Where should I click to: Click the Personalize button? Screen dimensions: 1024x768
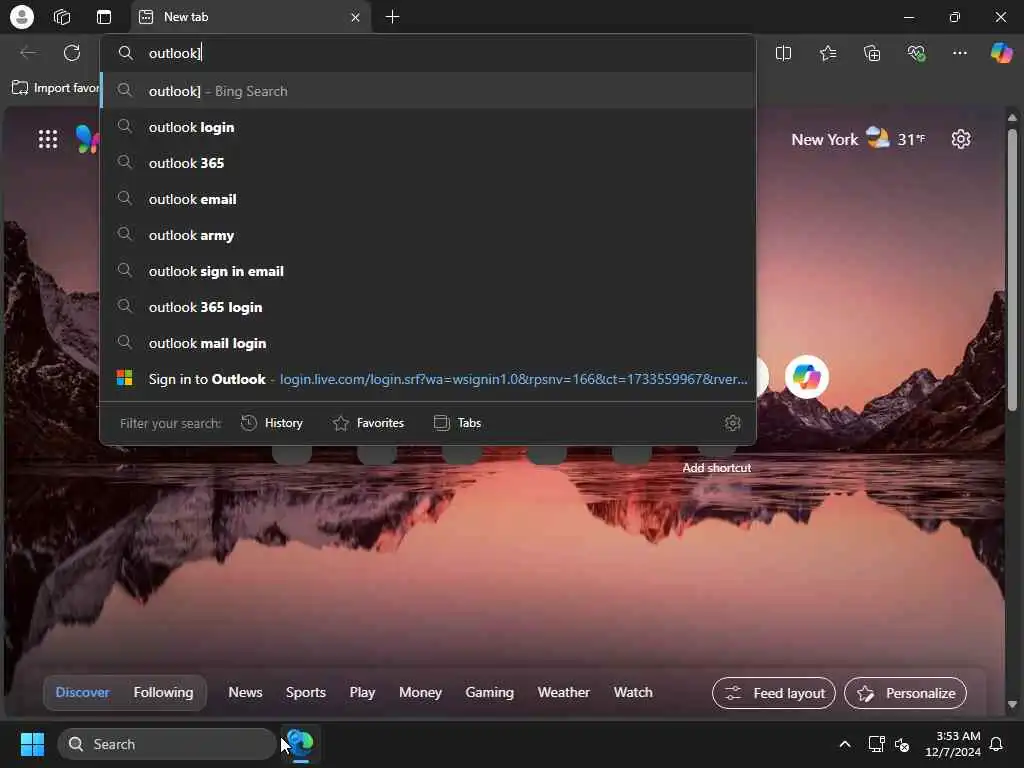[x=905, y=693]
